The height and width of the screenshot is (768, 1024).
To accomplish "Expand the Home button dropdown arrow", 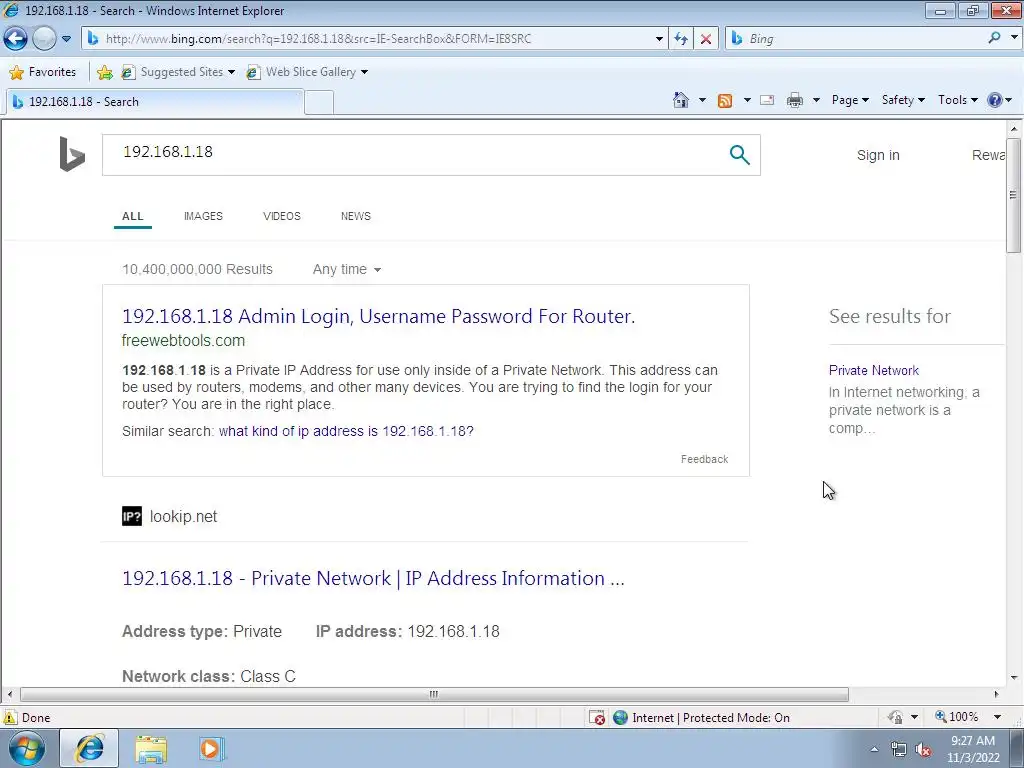I will (x=702, y=100).
